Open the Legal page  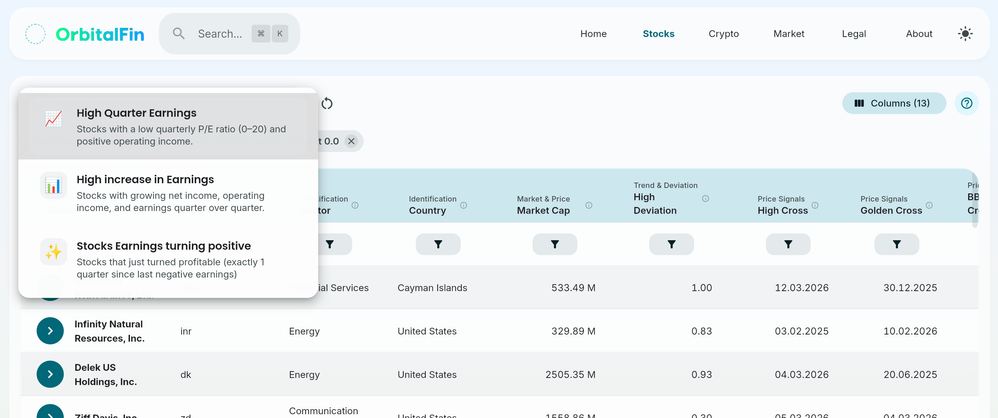854,34
